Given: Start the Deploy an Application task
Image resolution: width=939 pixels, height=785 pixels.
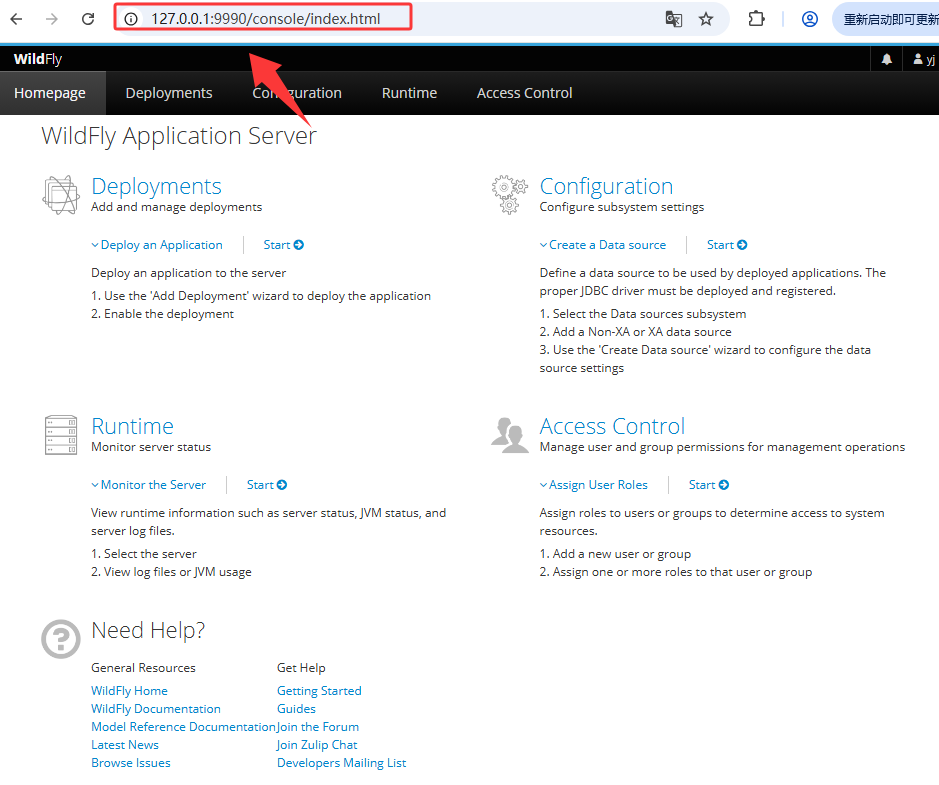Looking at the screenshot, I should tap(284, 245).
